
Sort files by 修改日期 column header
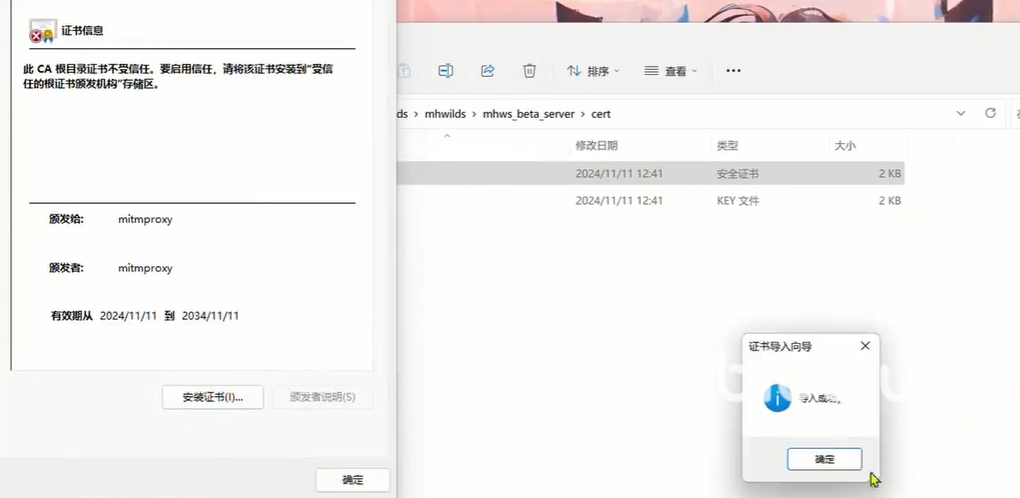[597, 146]
